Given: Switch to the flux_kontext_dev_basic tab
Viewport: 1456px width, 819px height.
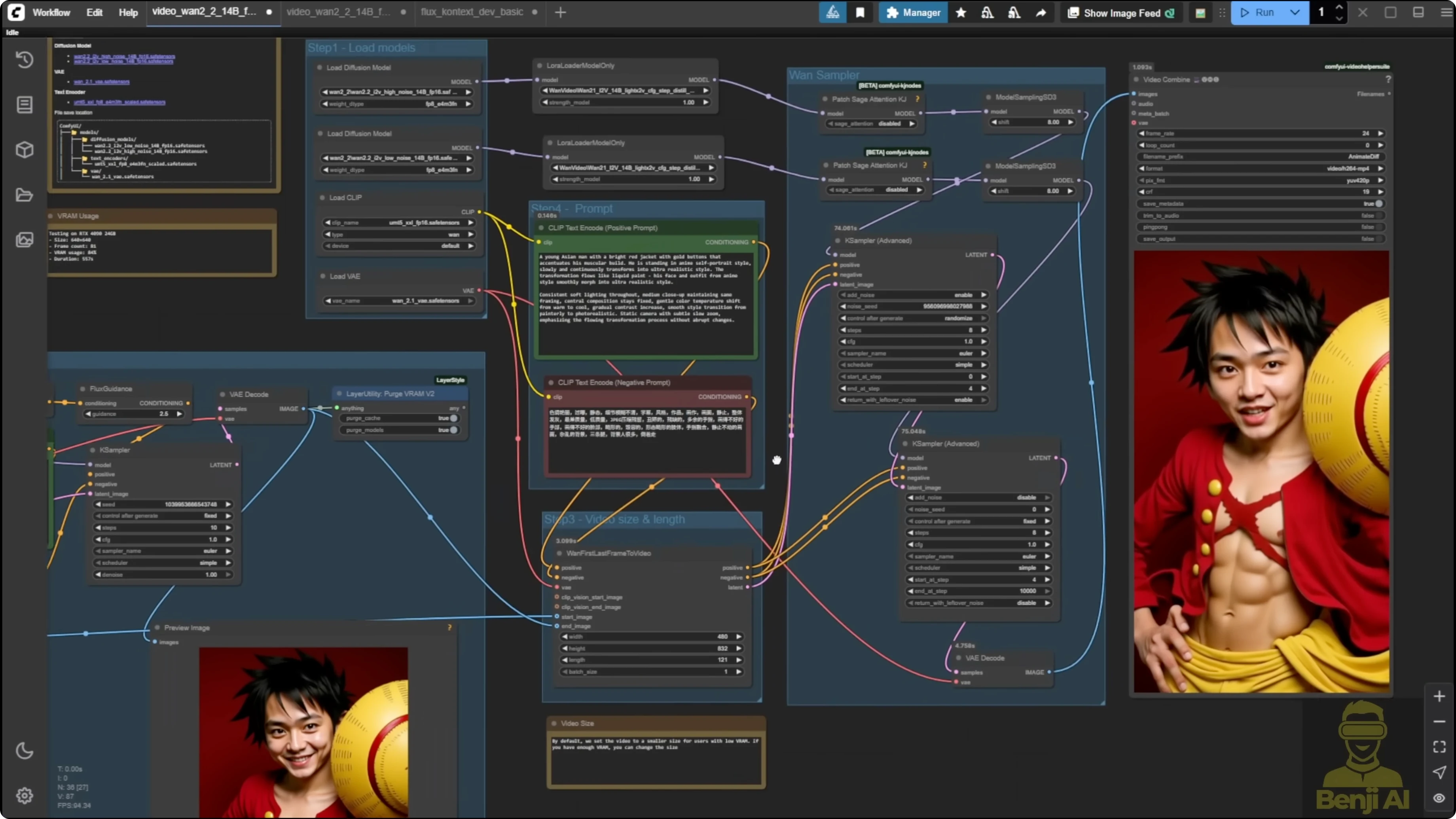Looking at the screenshot, I should (x=471, y=12).
